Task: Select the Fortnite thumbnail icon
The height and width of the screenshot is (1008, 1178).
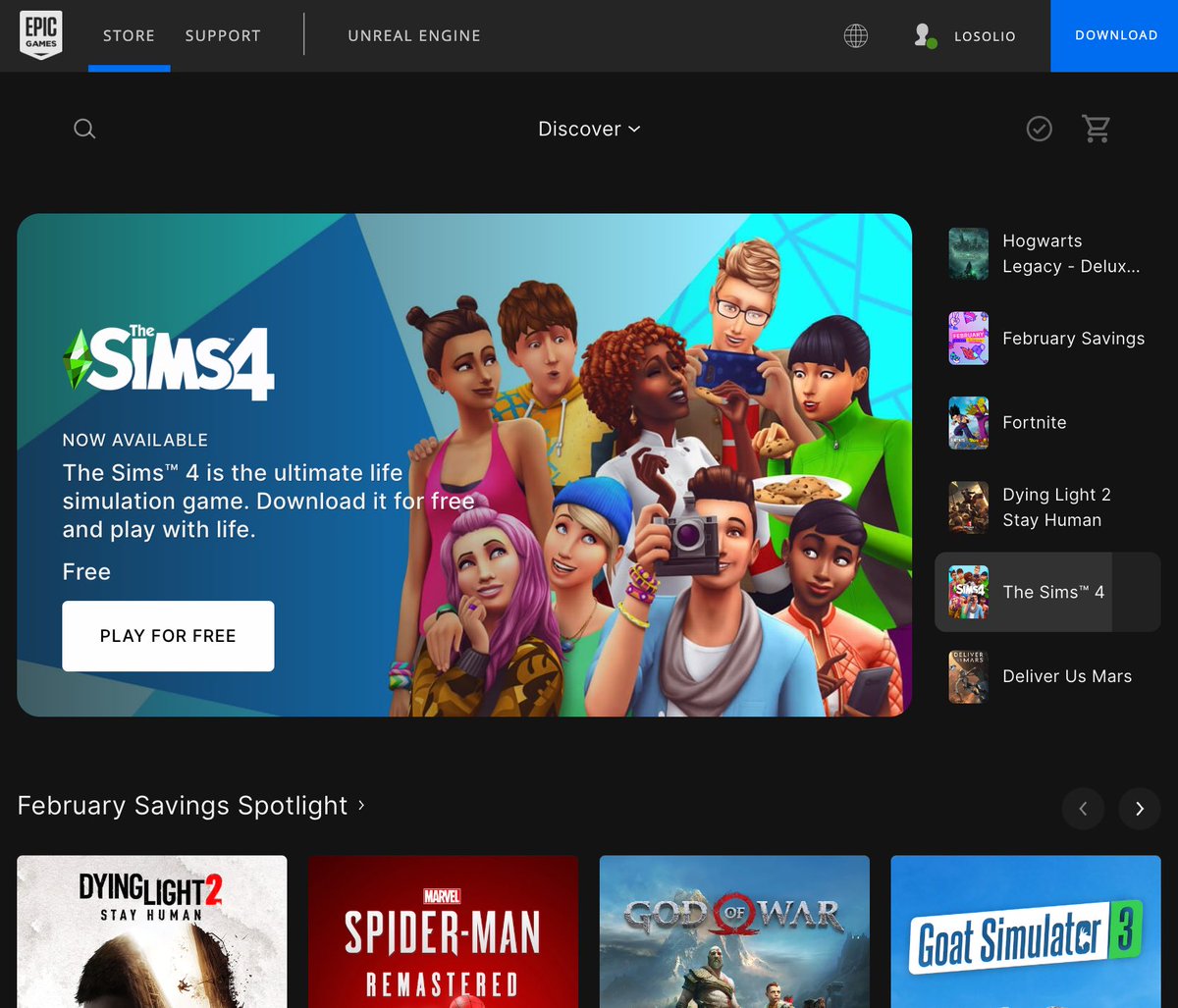Action: point(968,423)
